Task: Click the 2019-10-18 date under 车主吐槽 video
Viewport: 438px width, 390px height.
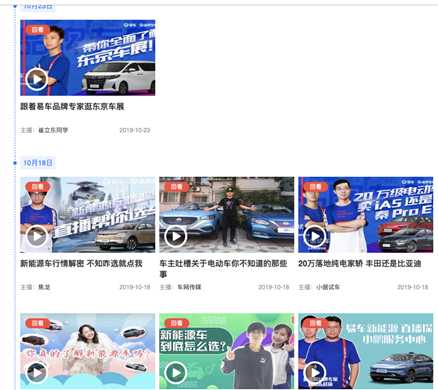Action: 274,287
